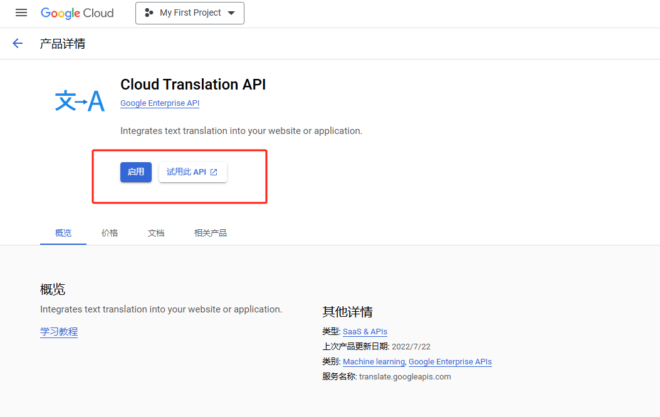Click the translate.googleapis.com service name
The width and height of the screenshot is (660, 417).
tap(405, 377)
